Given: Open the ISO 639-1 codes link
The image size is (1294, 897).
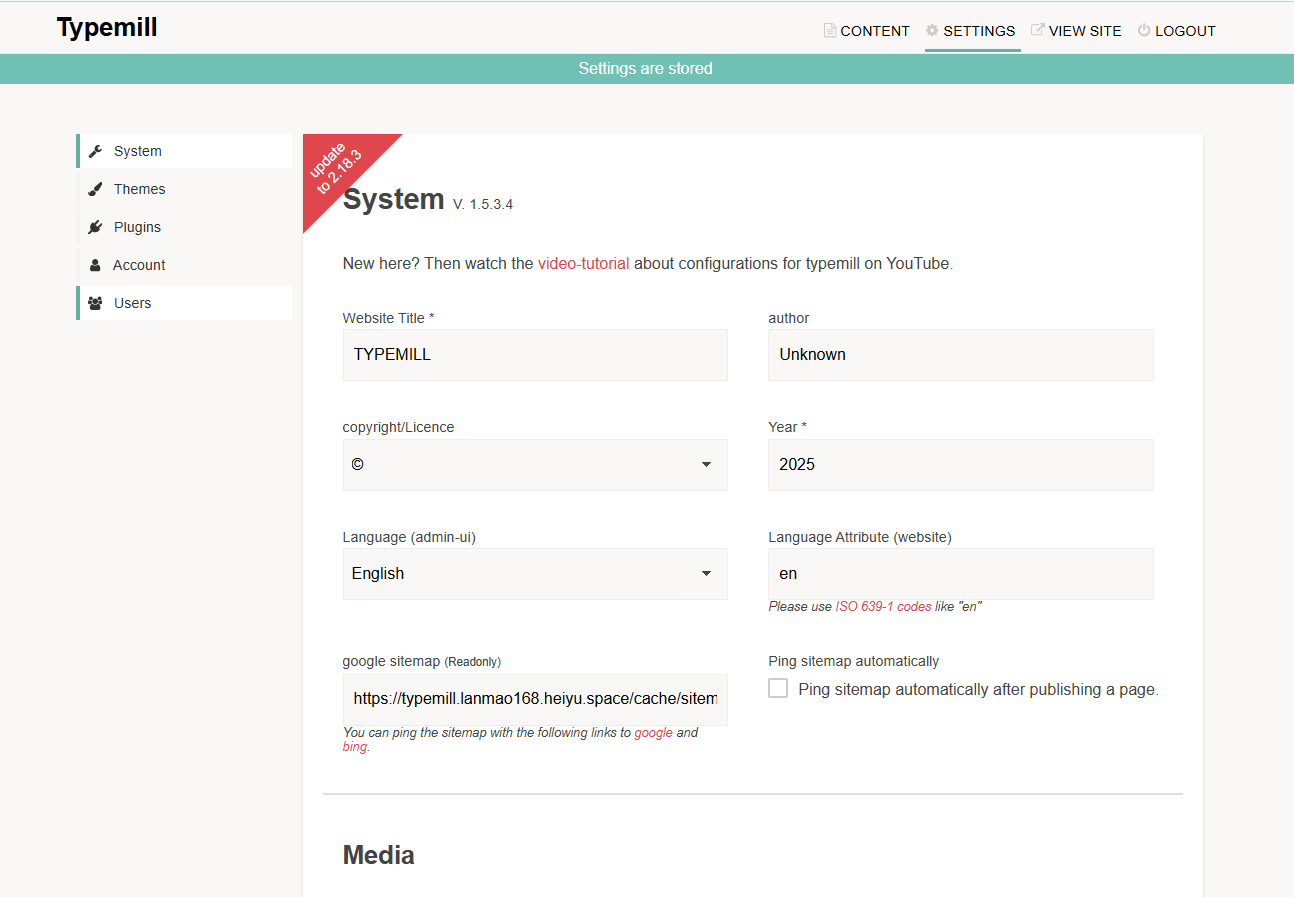Looking at the screenshot, I should coord(883,607).
